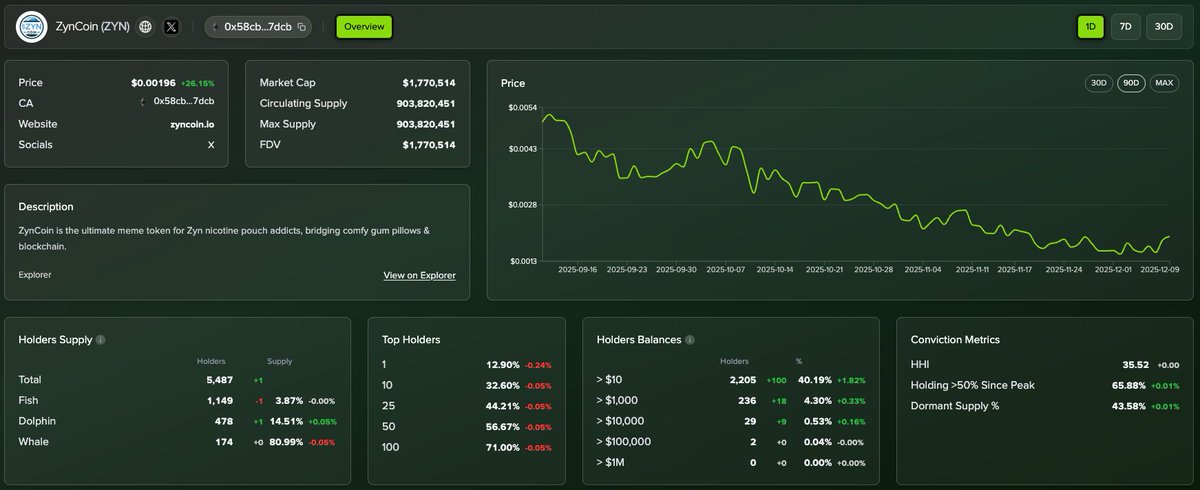This screenshot has width=1200, height=490.
Task: Click the Price chart title
Action: [513, 83]
